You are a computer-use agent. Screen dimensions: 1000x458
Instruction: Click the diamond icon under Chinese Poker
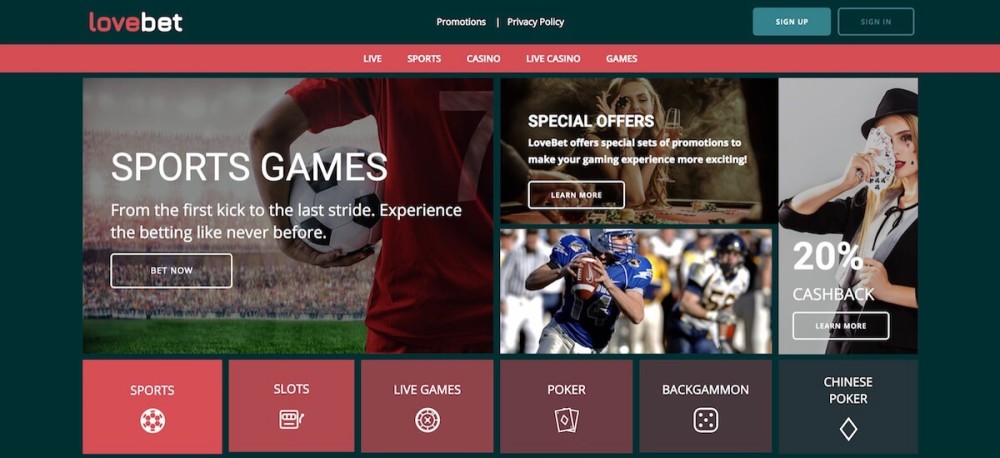[x=848, y=429]
